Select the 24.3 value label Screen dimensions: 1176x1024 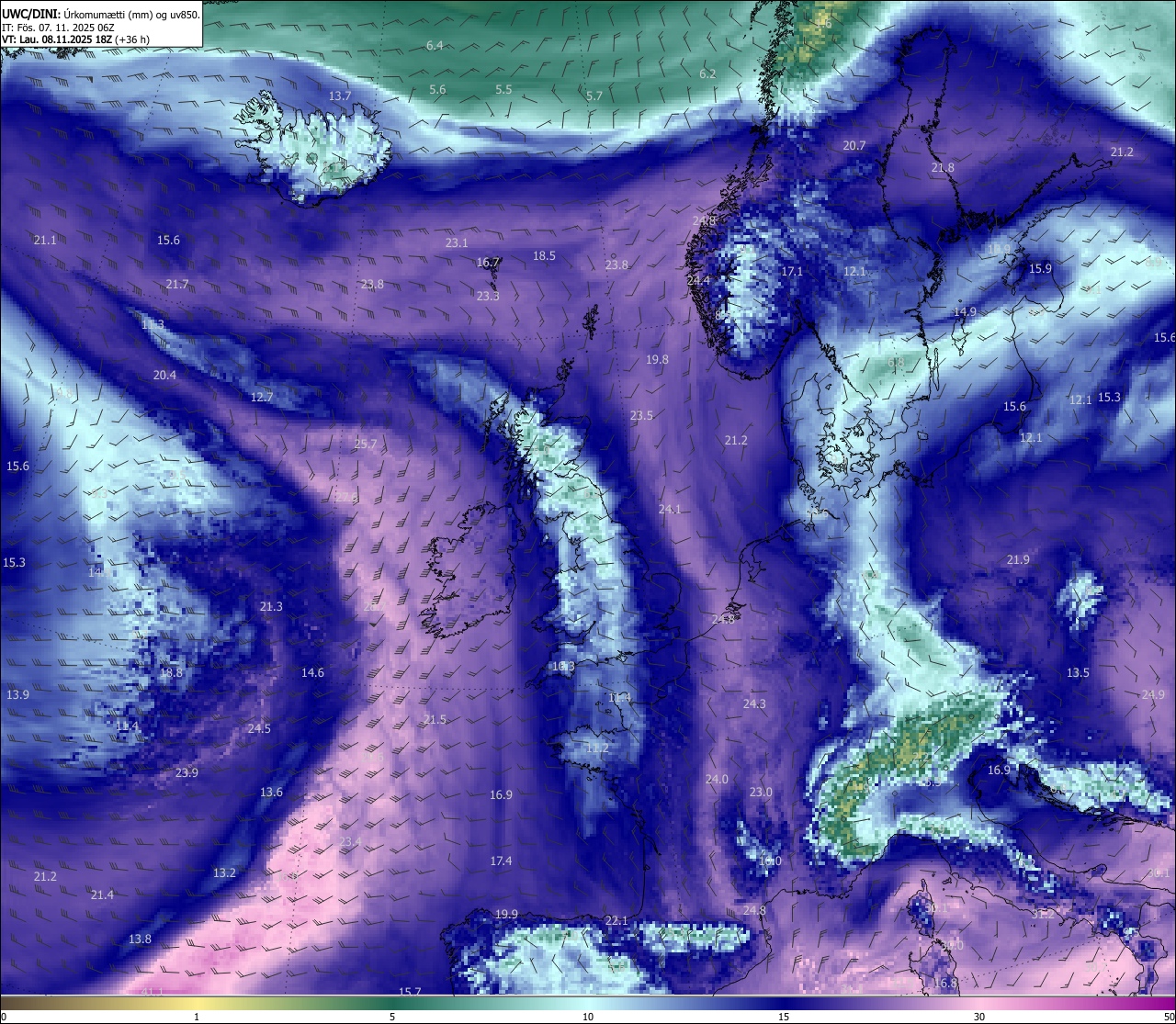754,704
